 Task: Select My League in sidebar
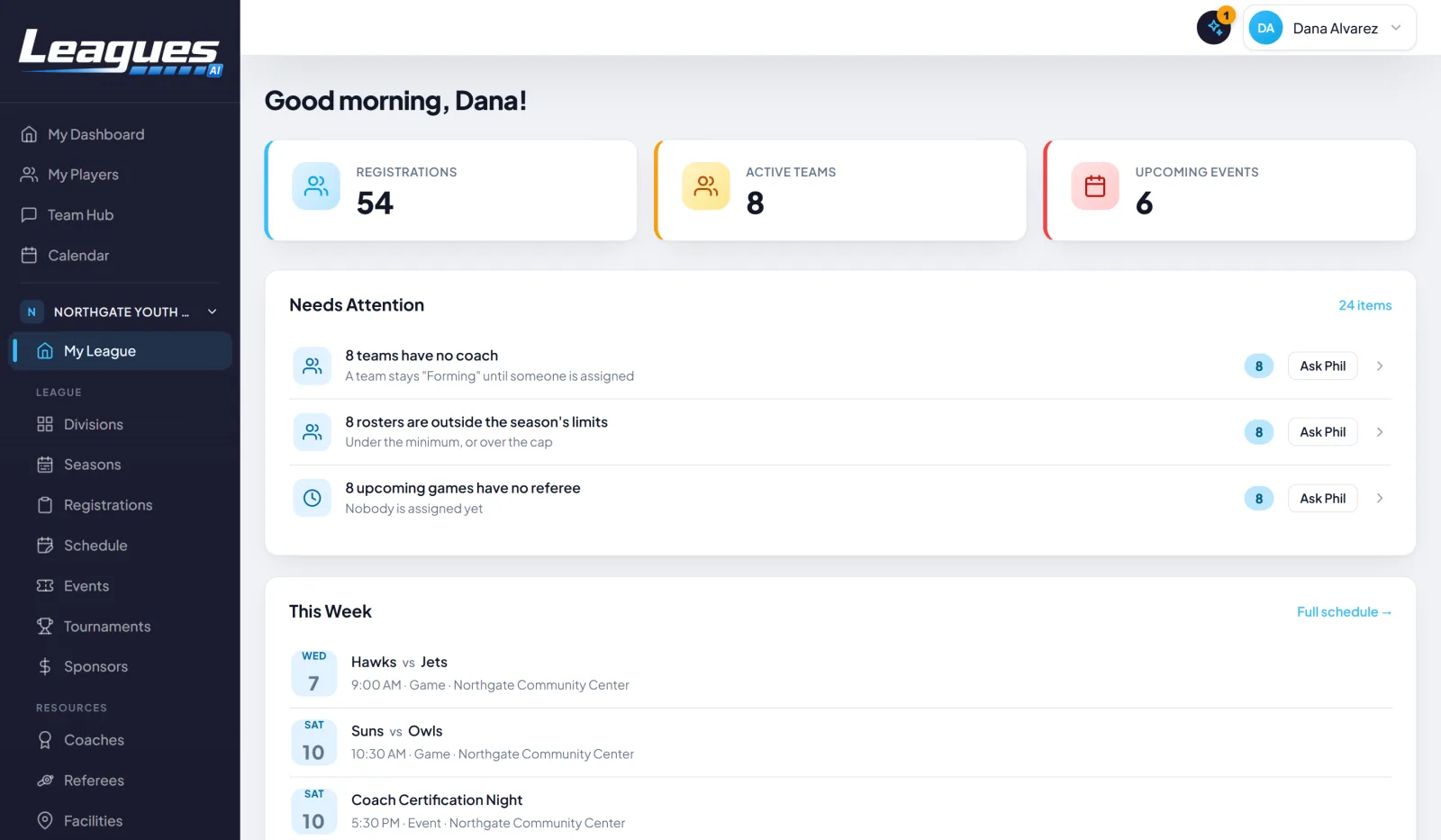pos(120,351)
